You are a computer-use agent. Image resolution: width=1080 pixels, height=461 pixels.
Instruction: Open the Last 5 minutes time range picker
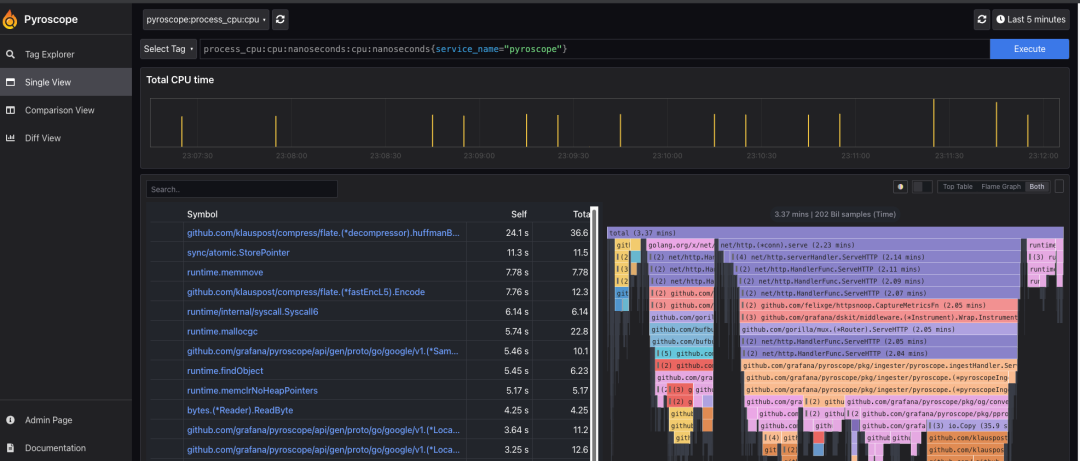click(x=1030, y=19)
